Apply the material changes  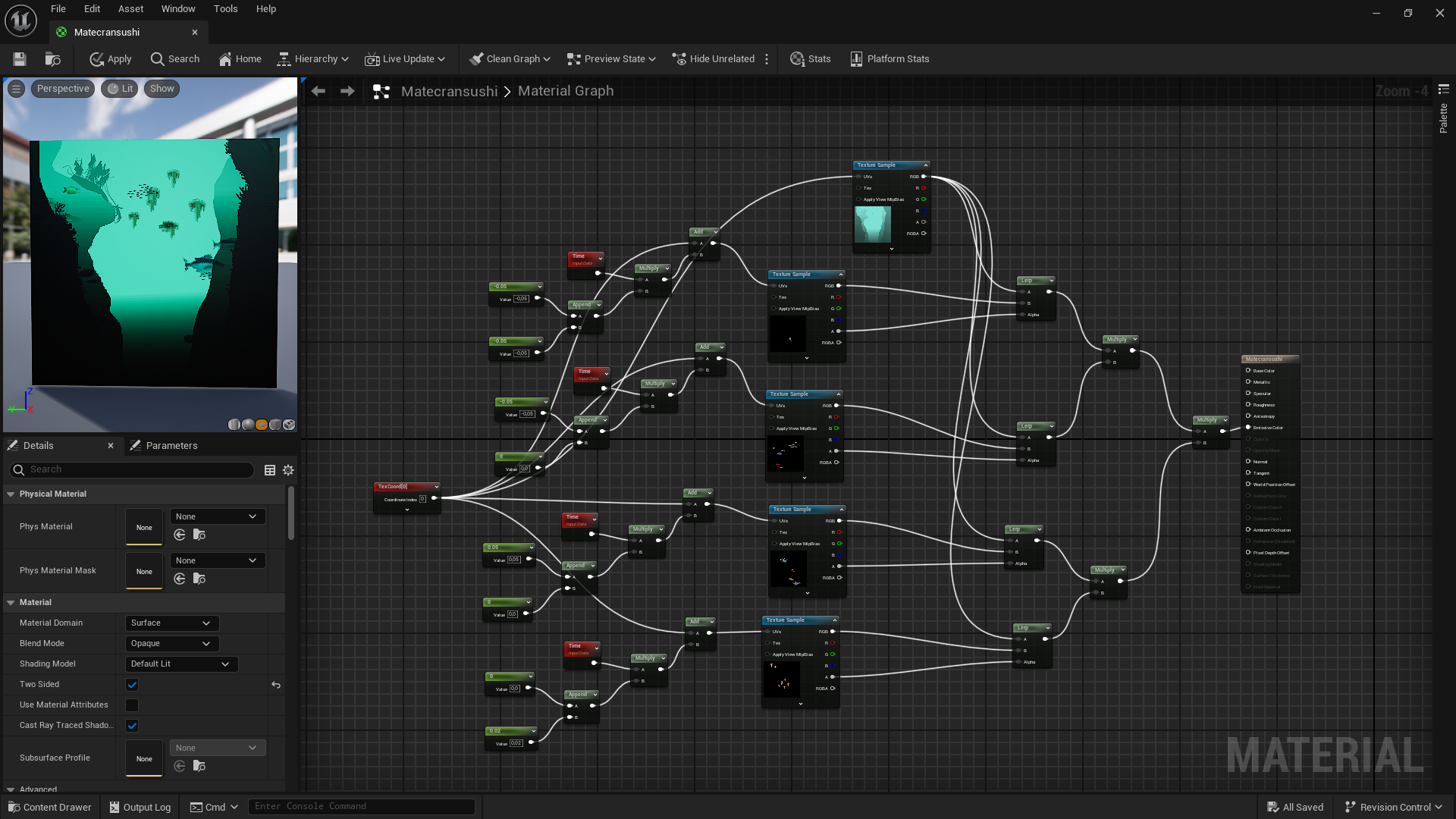[x=111, y=59]
